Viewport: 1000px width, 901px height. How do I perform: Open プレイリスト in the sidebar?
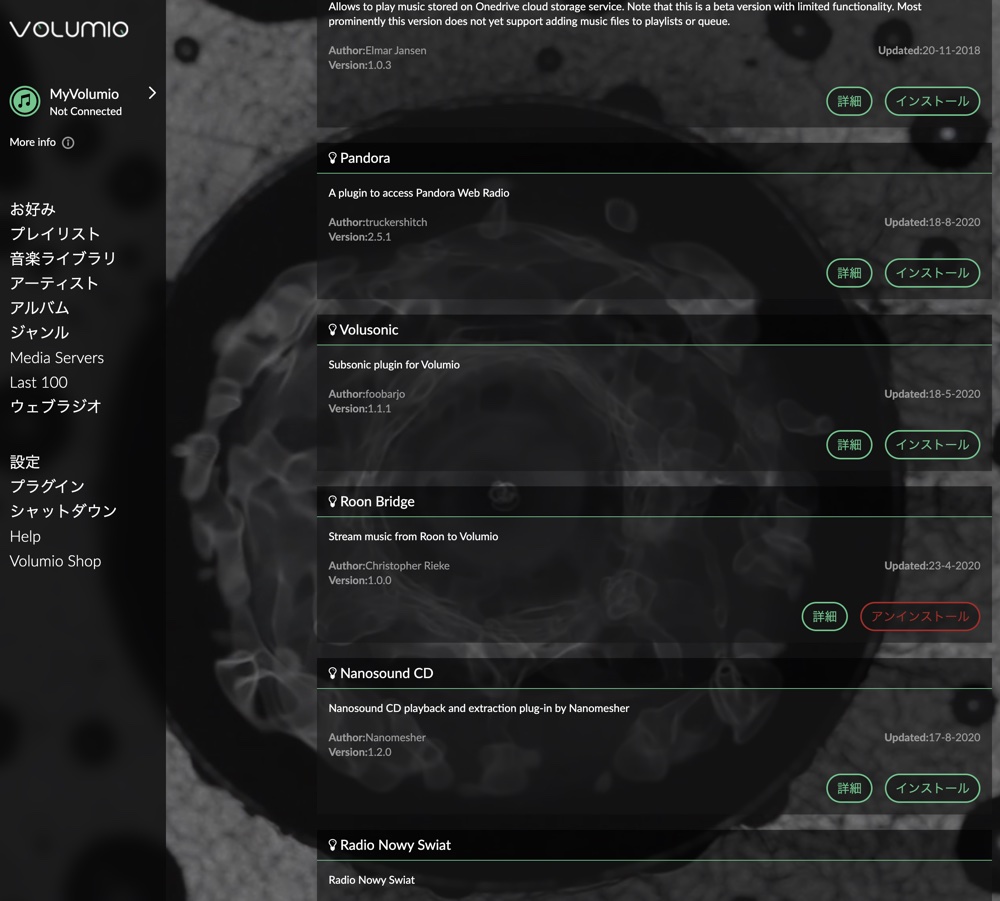click(55, 234)
